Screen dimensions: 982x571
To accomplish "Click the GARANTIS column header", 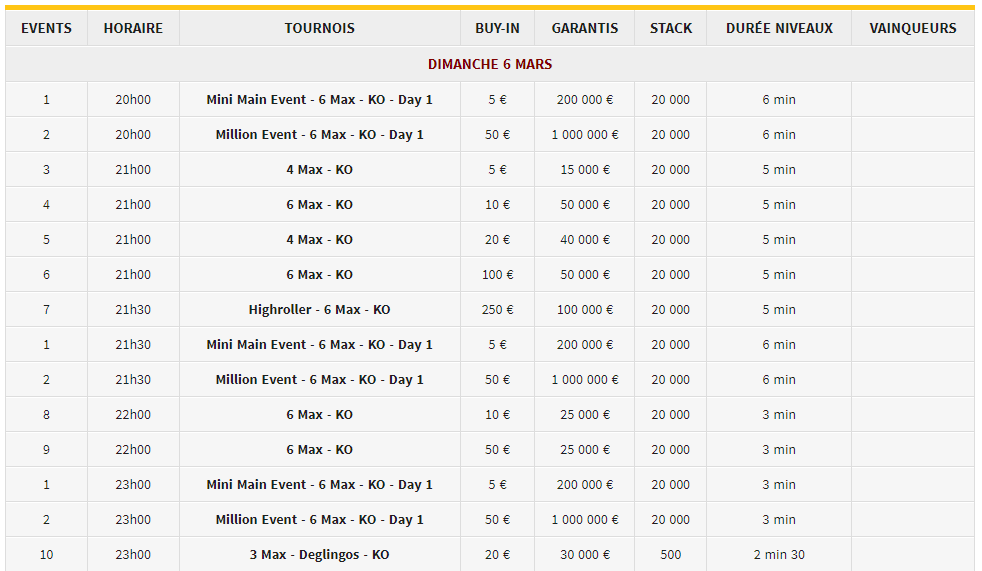I will coord(584,28).
